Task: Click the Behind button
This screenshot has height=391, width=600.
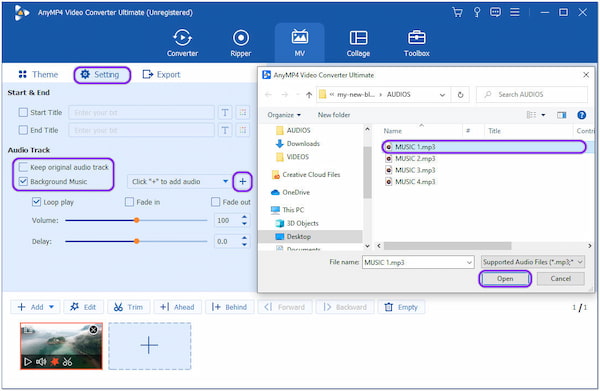Action: 229,307
